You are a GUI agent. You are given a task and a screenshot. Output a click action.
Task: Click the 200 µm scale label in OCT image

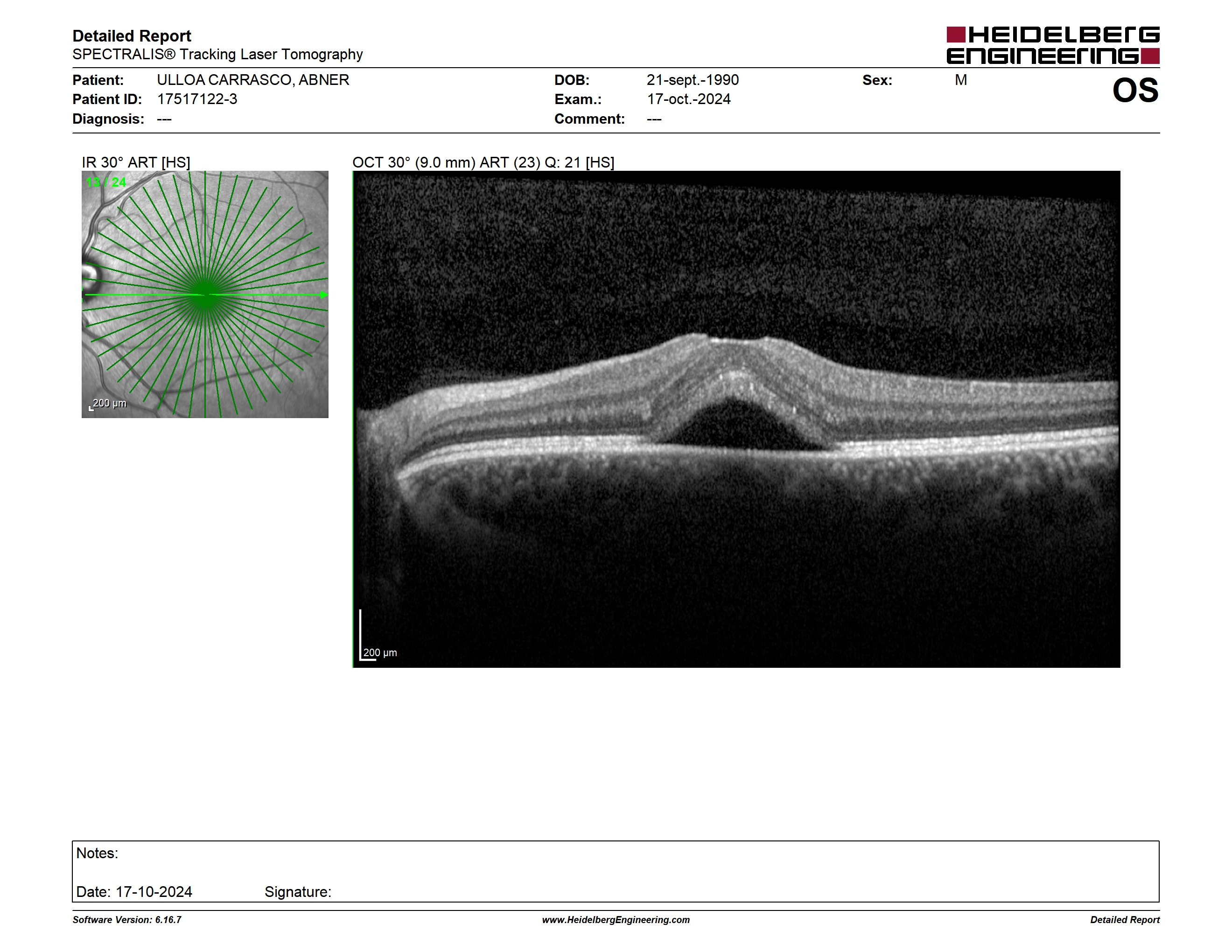(380, 652)
